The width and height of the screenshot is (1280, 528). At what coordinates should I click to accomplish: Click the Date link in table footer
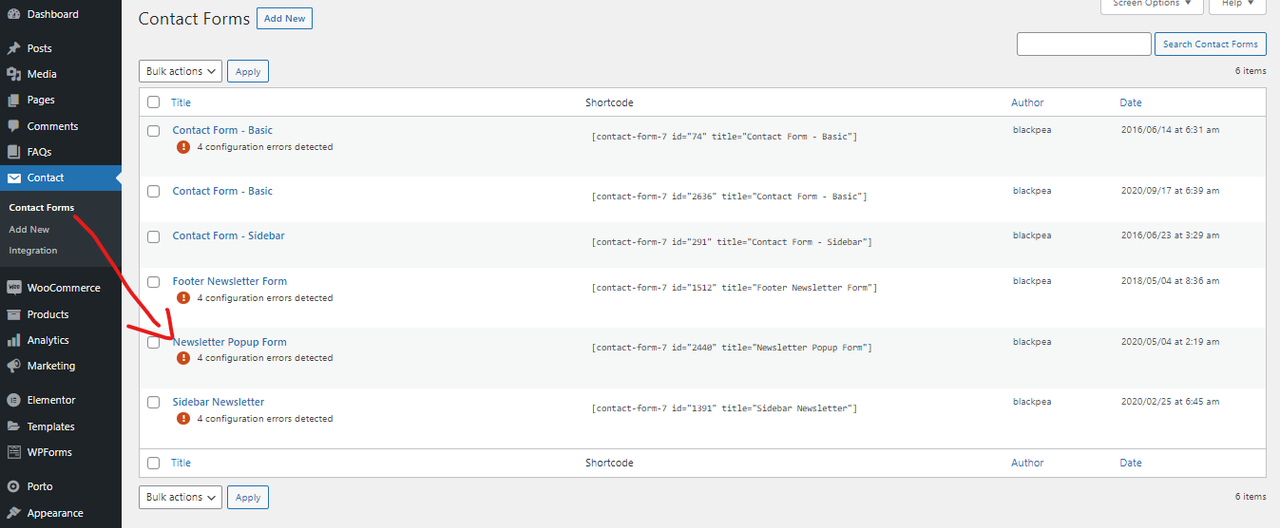[1131, 463]
